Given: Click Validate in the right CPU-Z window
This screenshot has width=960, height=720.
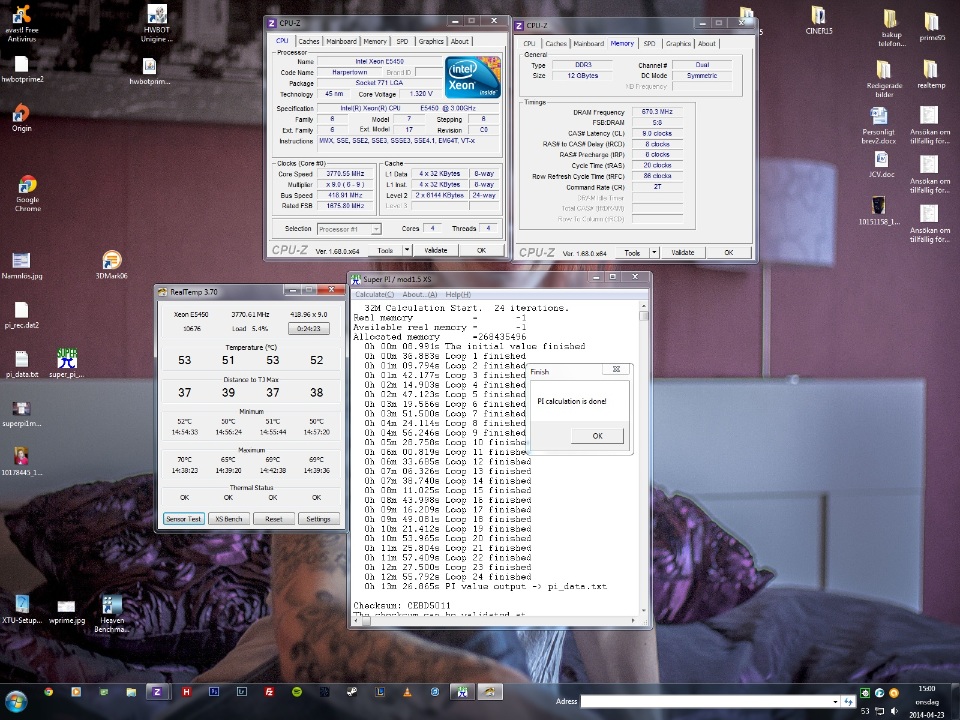Looking at the screenshot, I should pos(683,252).
